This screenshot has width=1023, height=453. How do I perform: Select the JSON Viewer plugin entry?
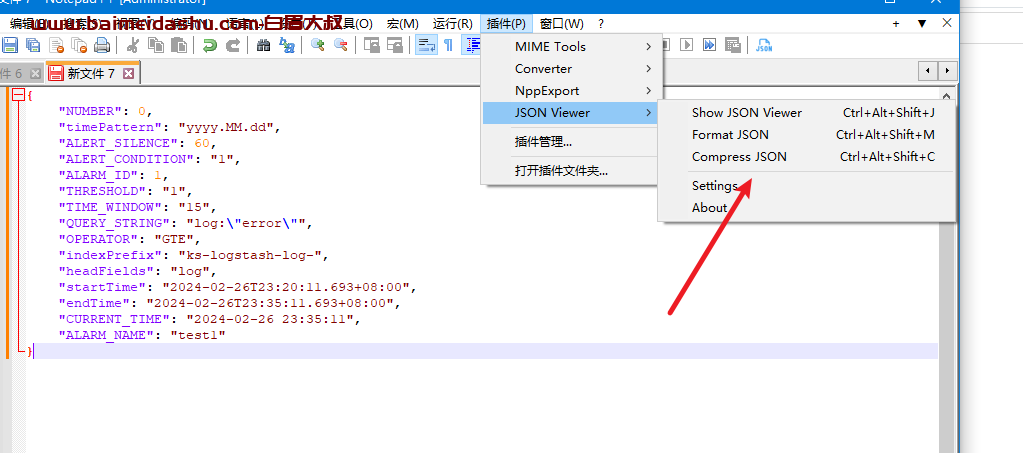[572, 113]
